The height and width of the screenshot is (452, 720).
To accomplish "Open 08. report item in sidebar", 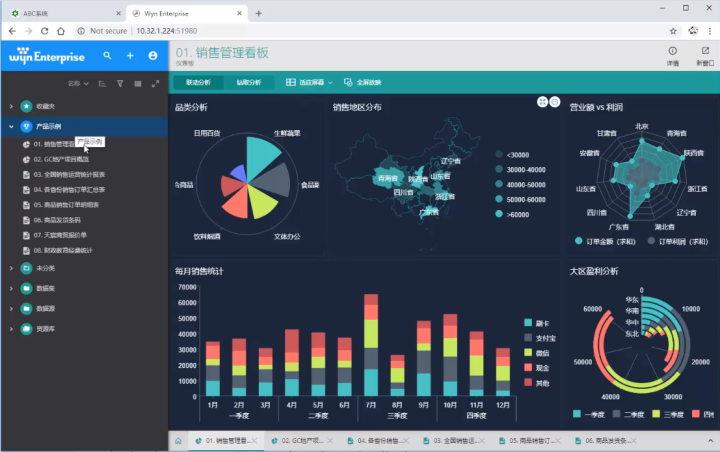I will (63, 250).
